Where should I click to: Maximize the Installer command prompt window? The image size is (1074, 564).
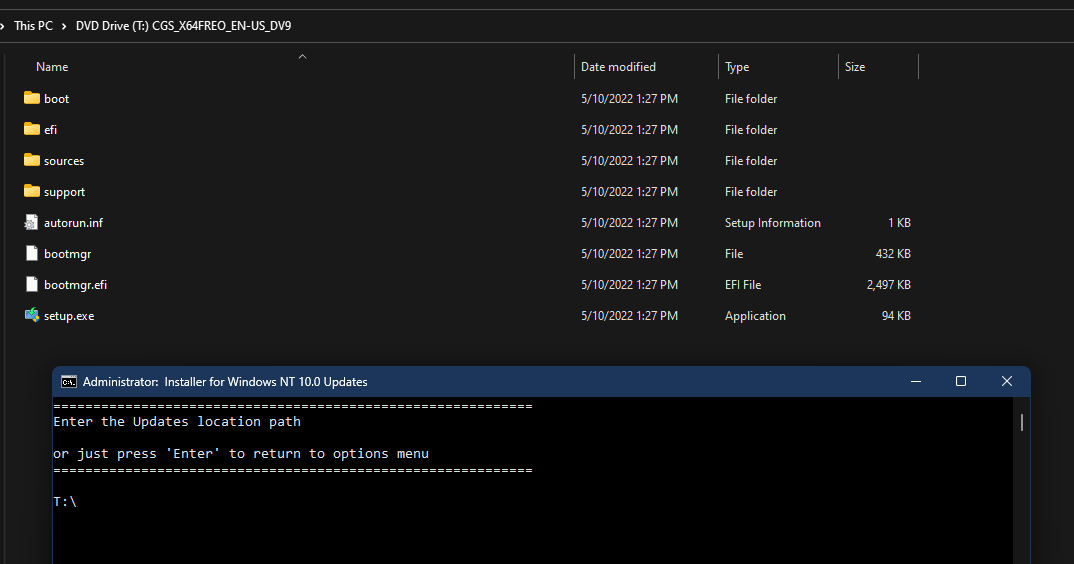click(x=961, y=381)
